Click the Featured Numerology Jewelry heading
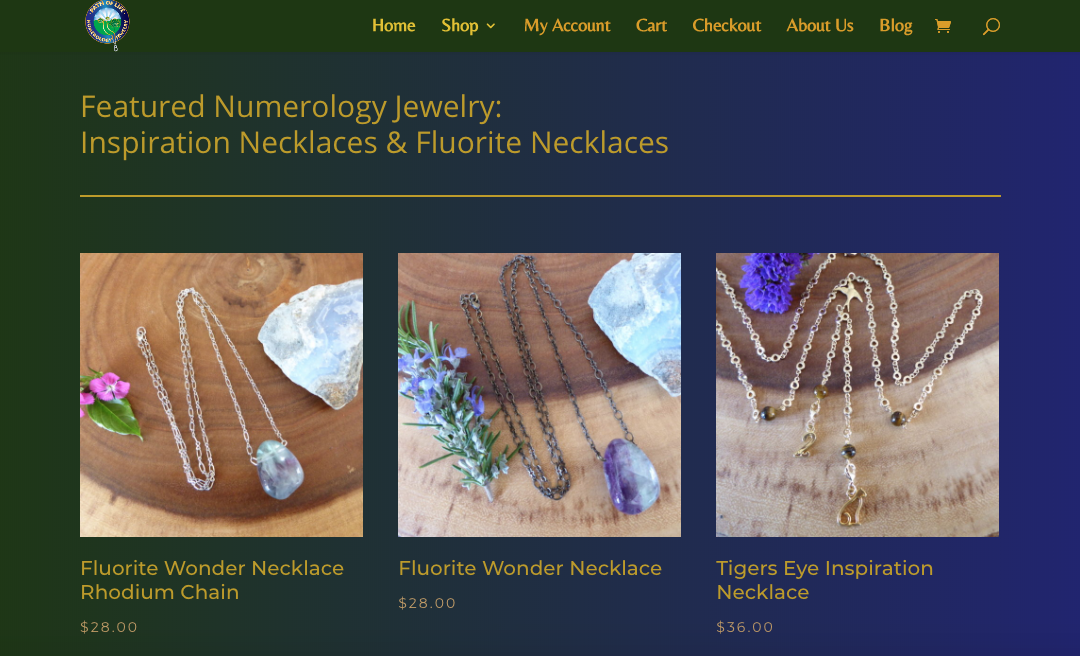The height and width of the screenshot is (656, 1080). point(374,125)
